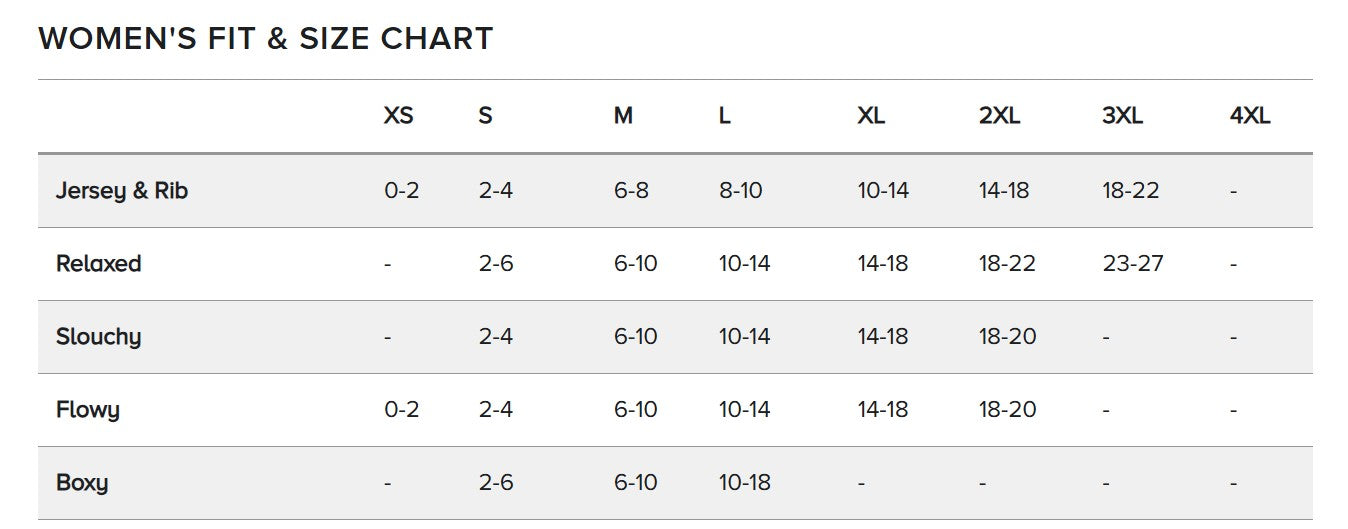Click Flowy row's 0-2 XS cell
This screenshot has height=529, width=1348.
coord(401,410)
